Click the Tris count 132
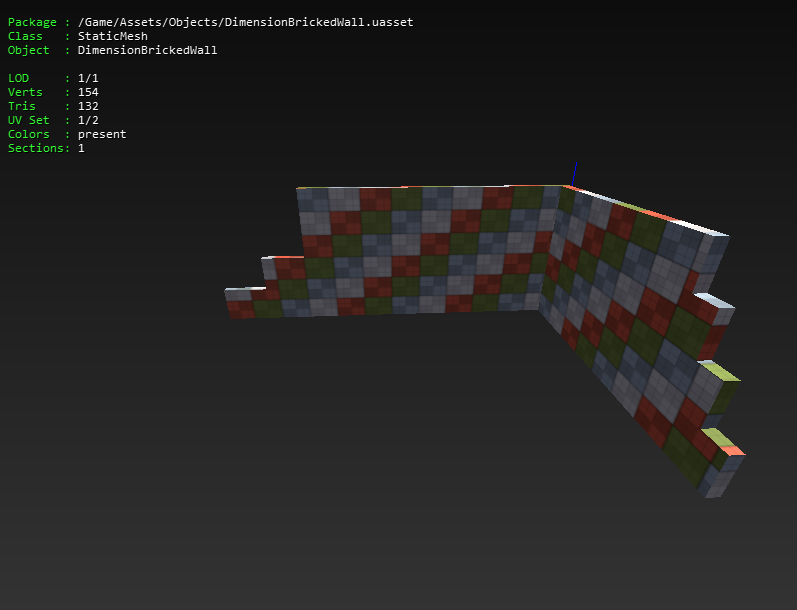 [88, 106]
